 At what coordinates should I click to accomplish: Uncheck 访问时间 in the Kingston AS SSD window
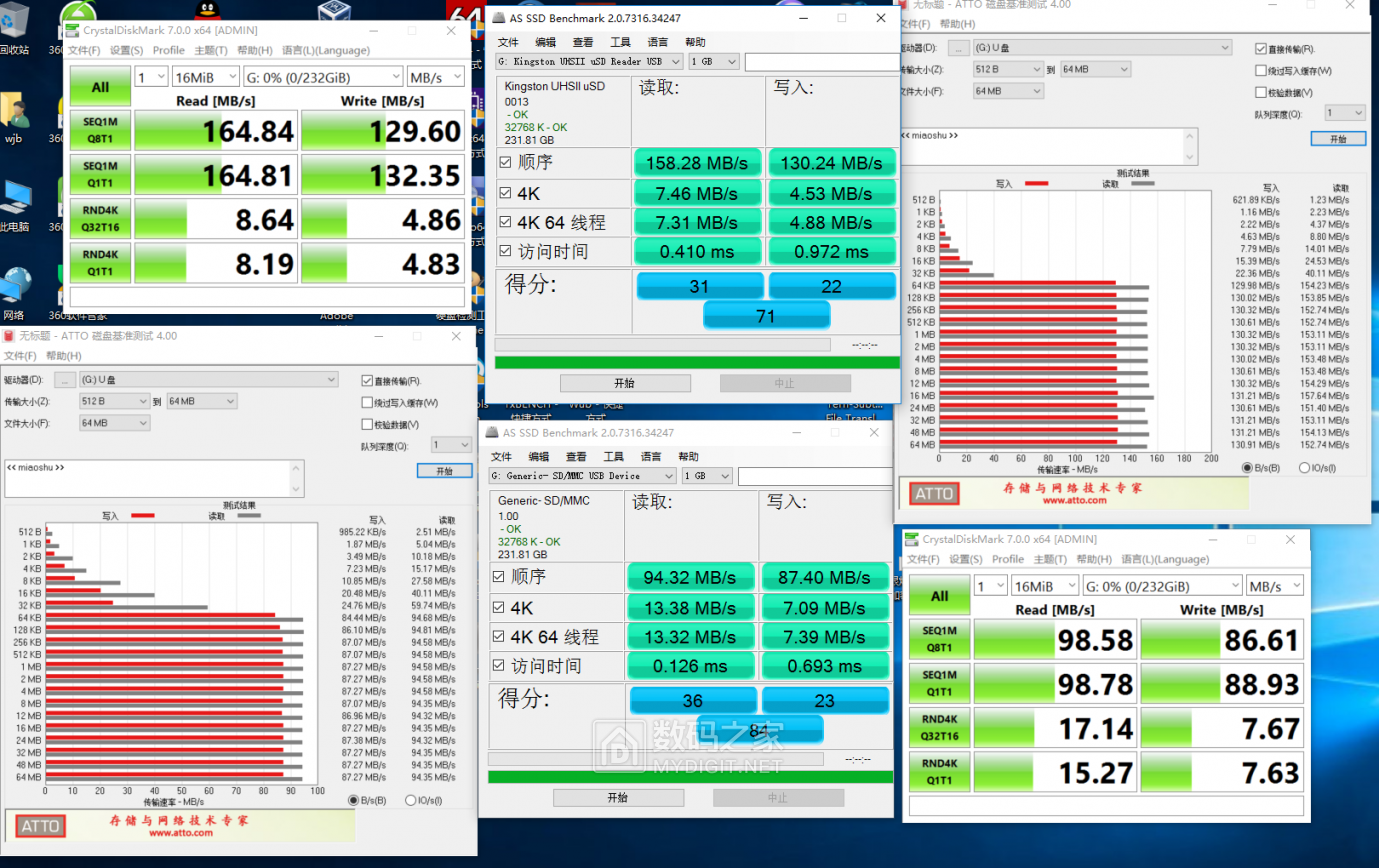pyautogui.click(x=505, y=252)
